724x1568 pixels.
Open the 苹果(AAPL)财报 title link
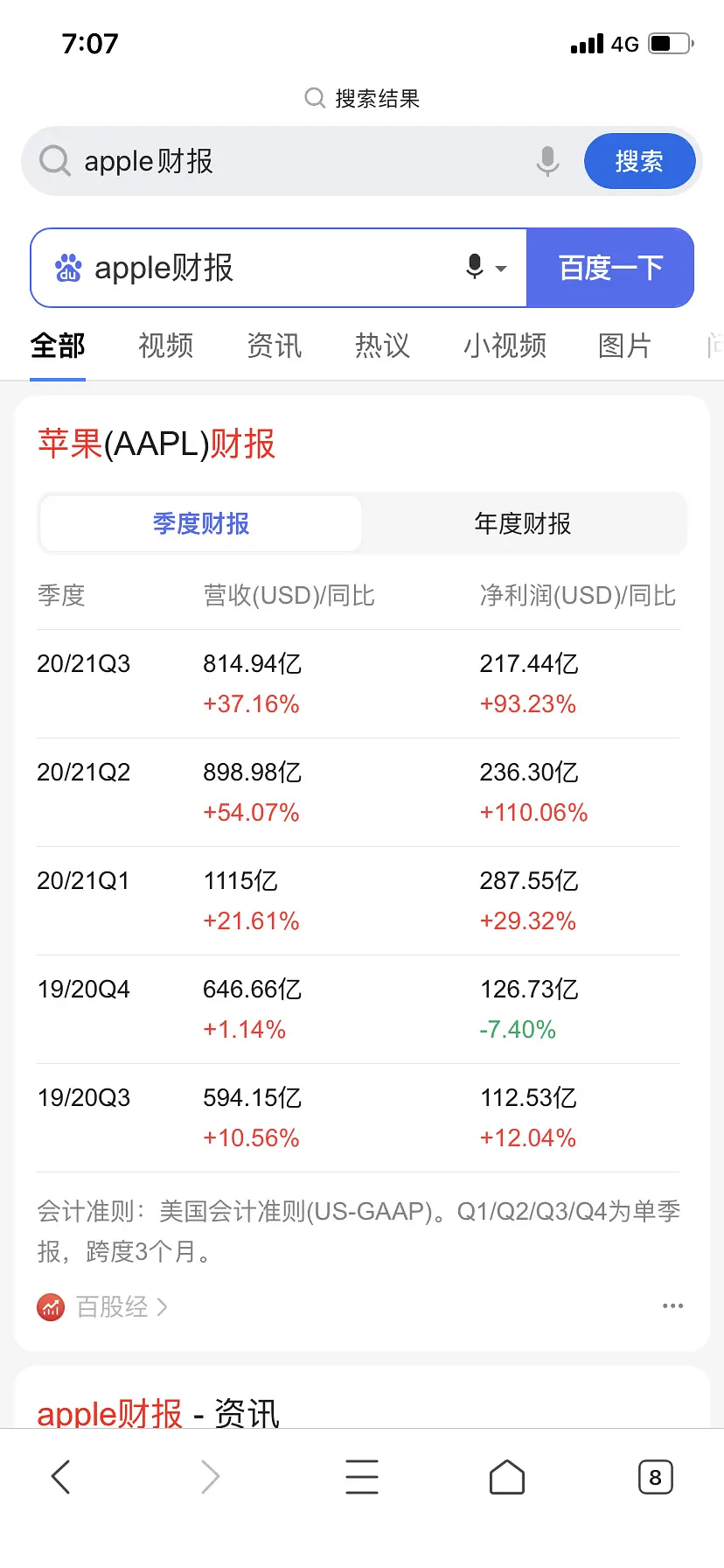click(x=157, y=444)
